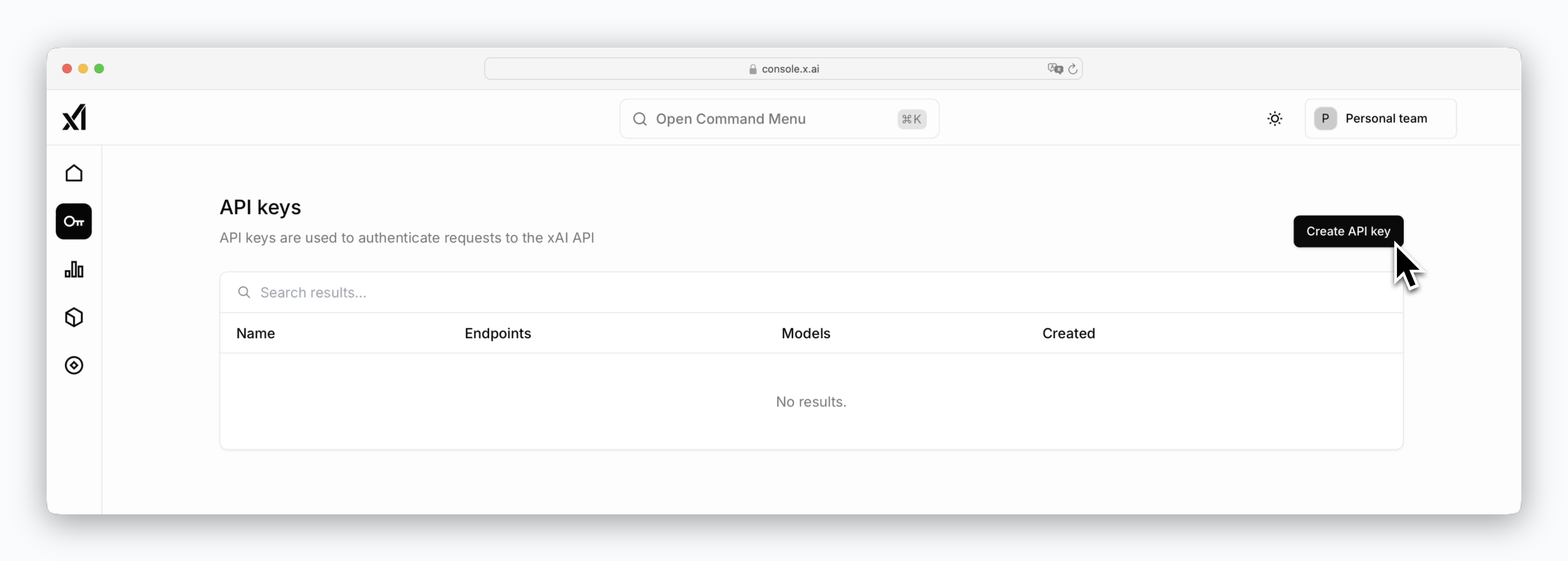The image size is (1568, 561).
Task: Click the console.x.ai address bar
Action: tap(783, 69)
